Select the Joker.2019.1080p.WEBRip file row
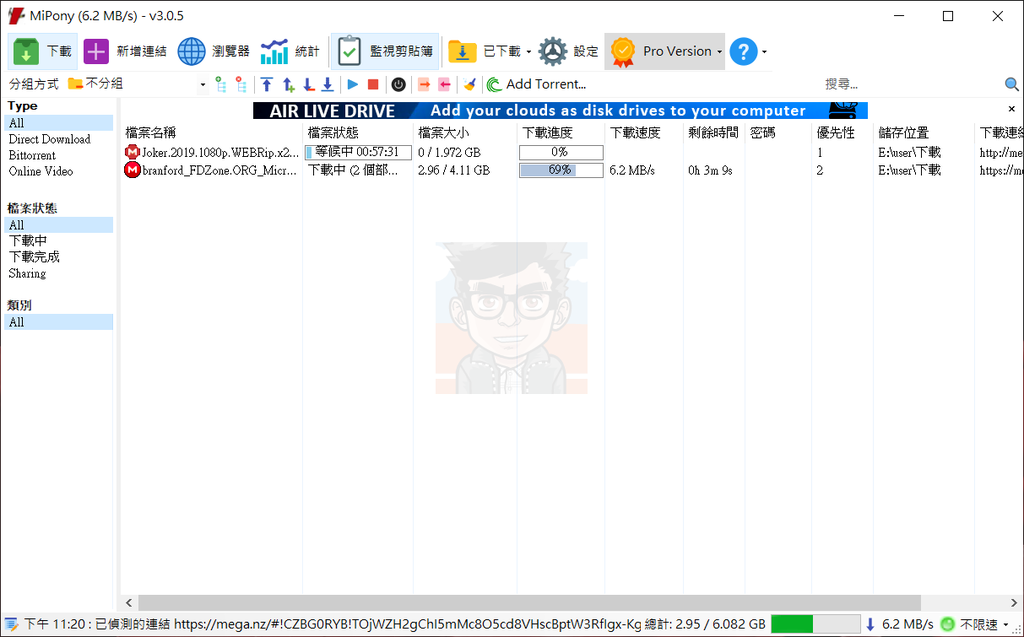The width and height of the screenshot is (1024, 637). pos(572,152)
